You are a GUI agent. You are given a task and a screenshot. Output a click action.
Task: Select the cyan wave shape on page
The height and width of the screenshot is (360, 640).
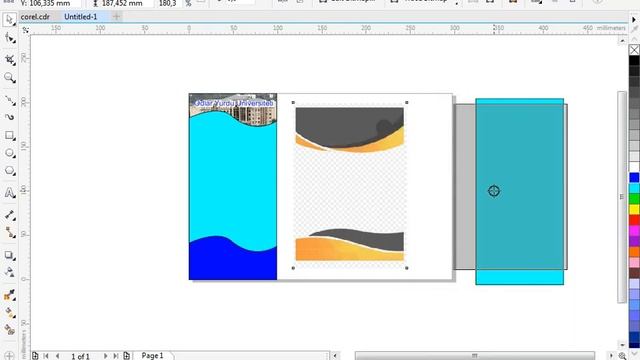(233, 180)
